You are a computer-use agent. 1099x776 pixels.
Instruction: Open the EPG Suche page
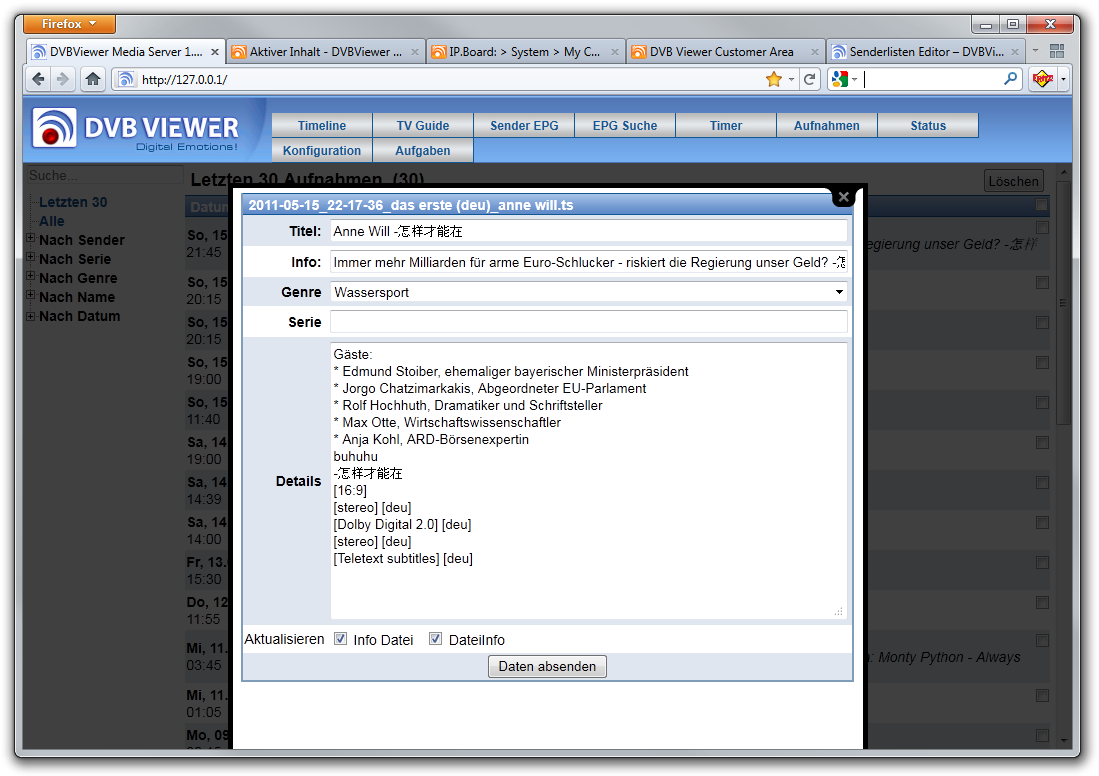(x=624, y=125)
